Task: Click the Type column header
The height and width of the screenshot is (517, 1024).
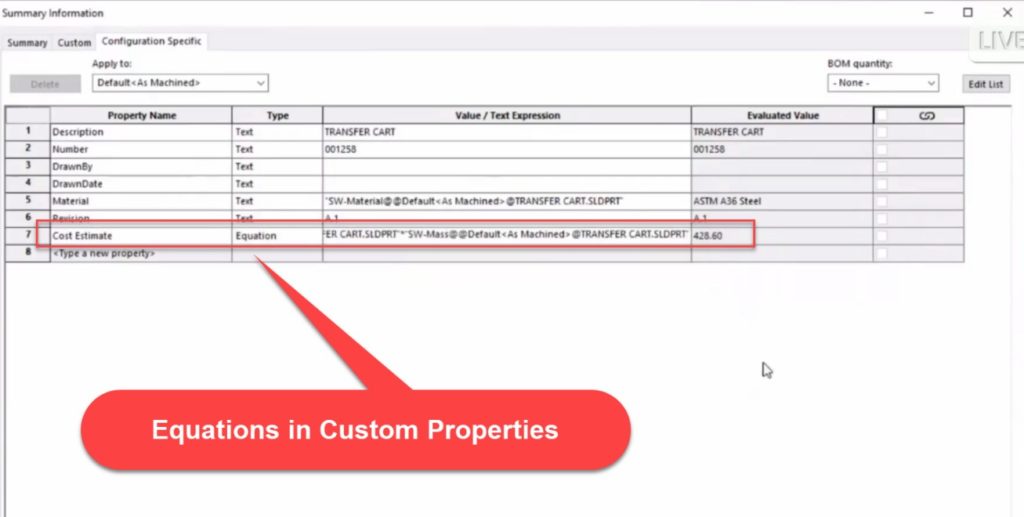Action: pyautogui.click(x=277, y=116)
